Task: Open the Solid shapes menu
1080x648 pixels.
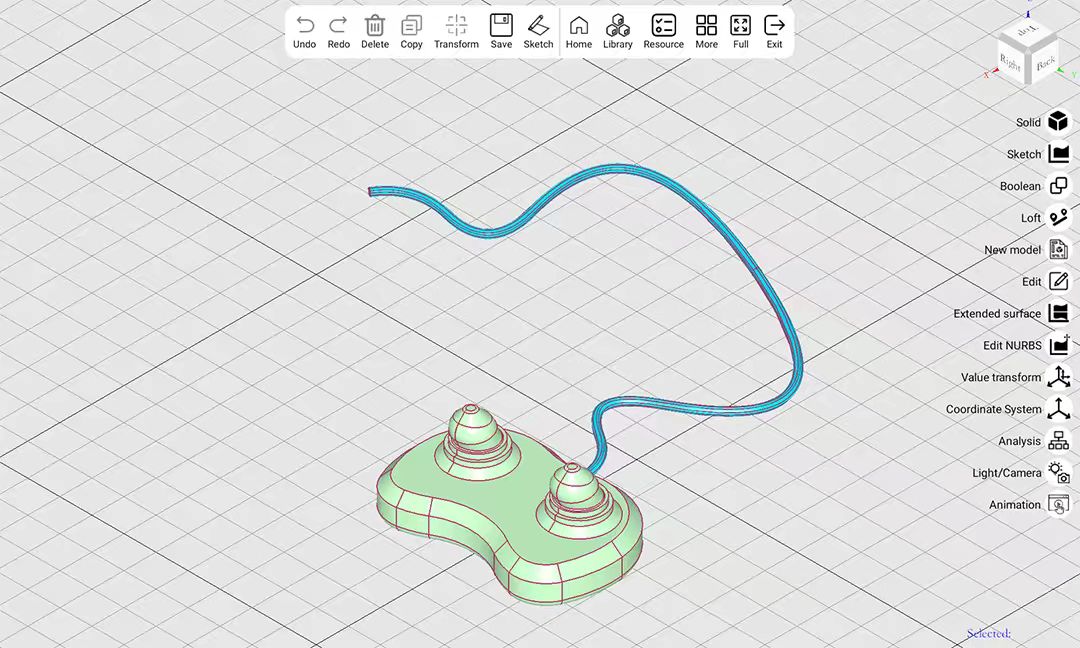Action: 1057,122
